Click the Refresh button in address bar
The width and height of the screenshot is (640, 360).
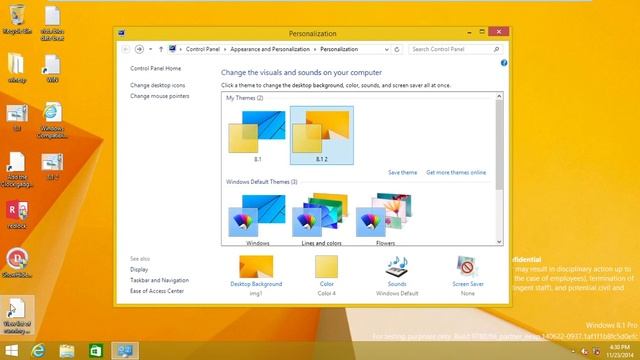pos(397,49)
